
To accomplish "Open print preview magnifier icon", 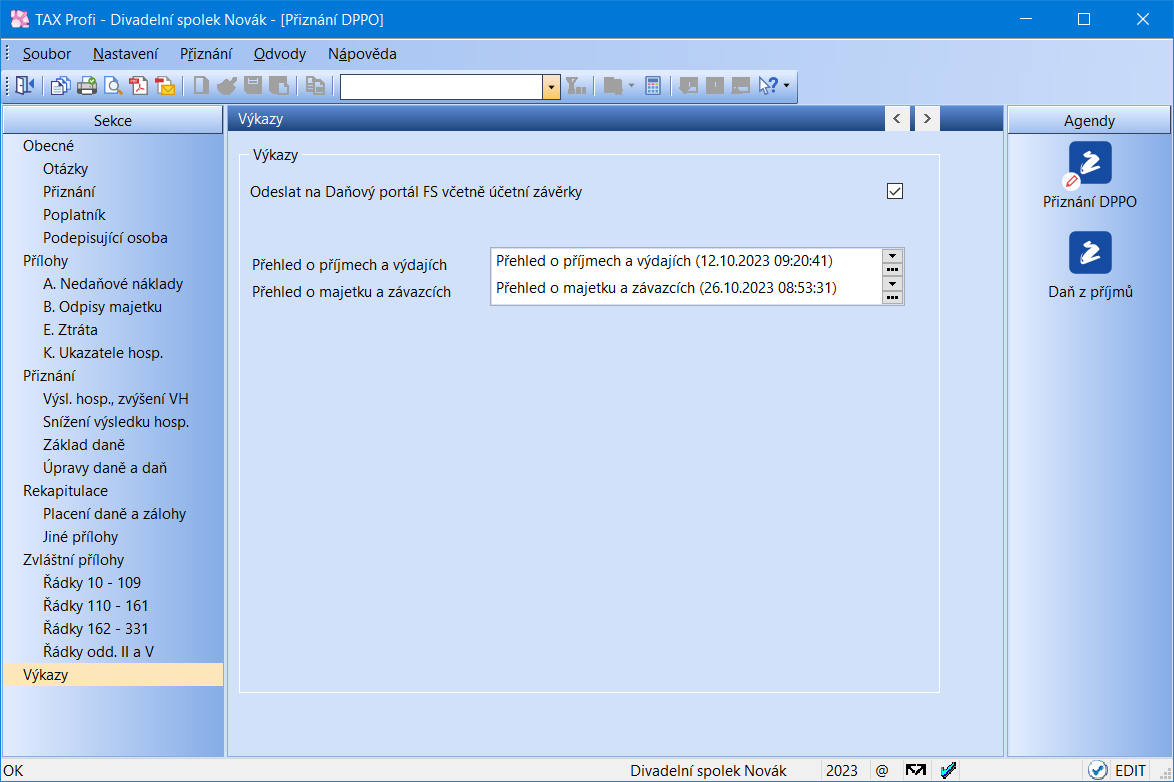I will 113,86.
